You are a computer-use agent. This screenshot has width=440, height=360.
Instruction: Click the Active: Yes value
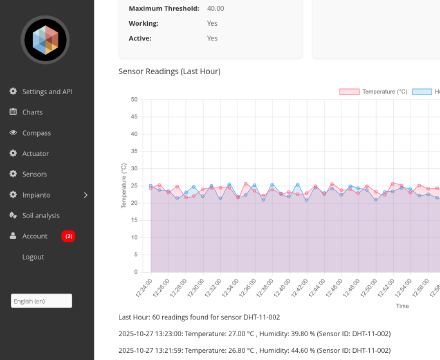212,39
